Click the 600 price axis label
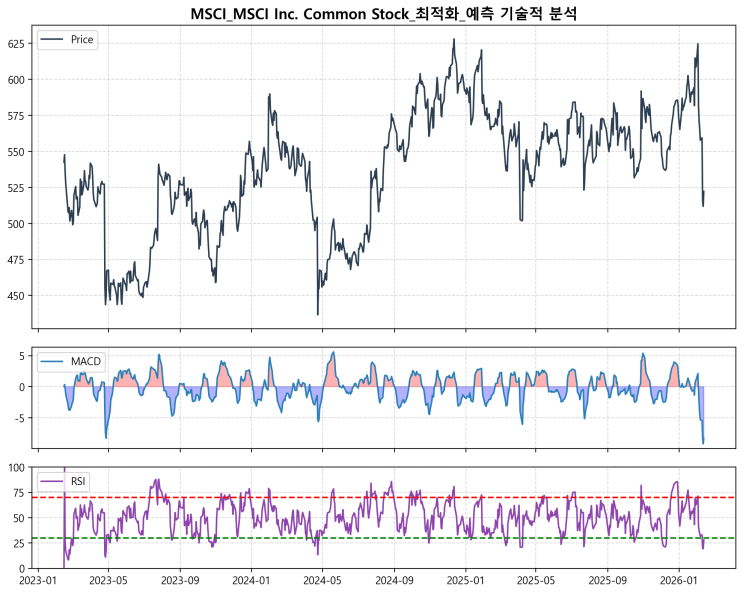Image resolution: width=743 pixels, height=594 pixels. pos(16,80)
